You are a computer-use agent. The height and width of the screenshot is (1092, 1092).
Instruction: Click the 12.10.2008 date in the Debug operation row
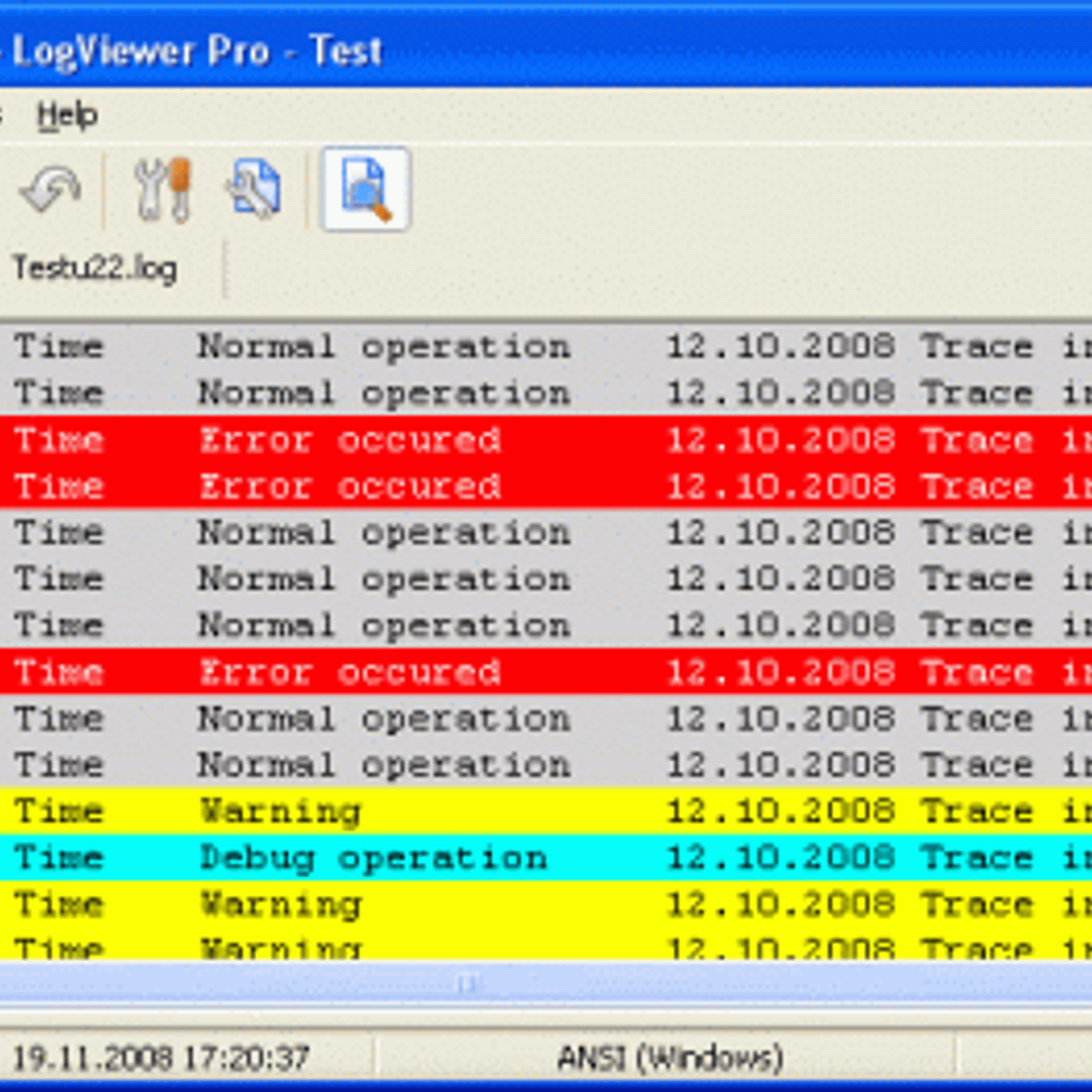(781, 858)
